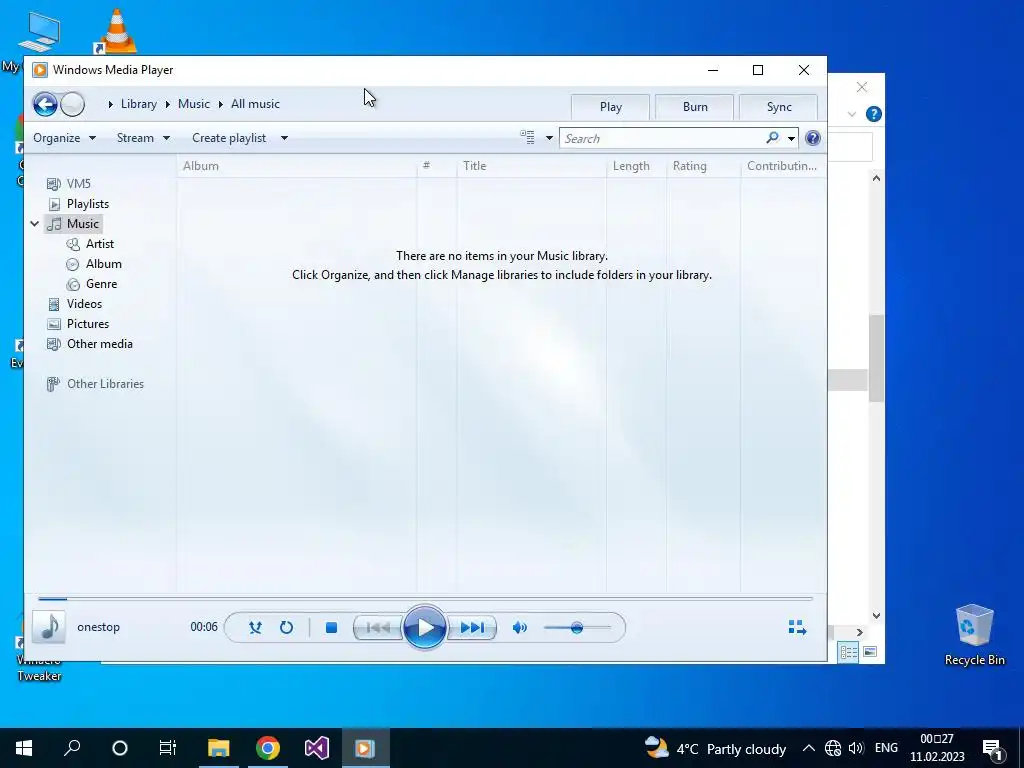Viewport: 1024px width, 768px height.
Task: Stop playback with the square button
Action: coord(331,628)
